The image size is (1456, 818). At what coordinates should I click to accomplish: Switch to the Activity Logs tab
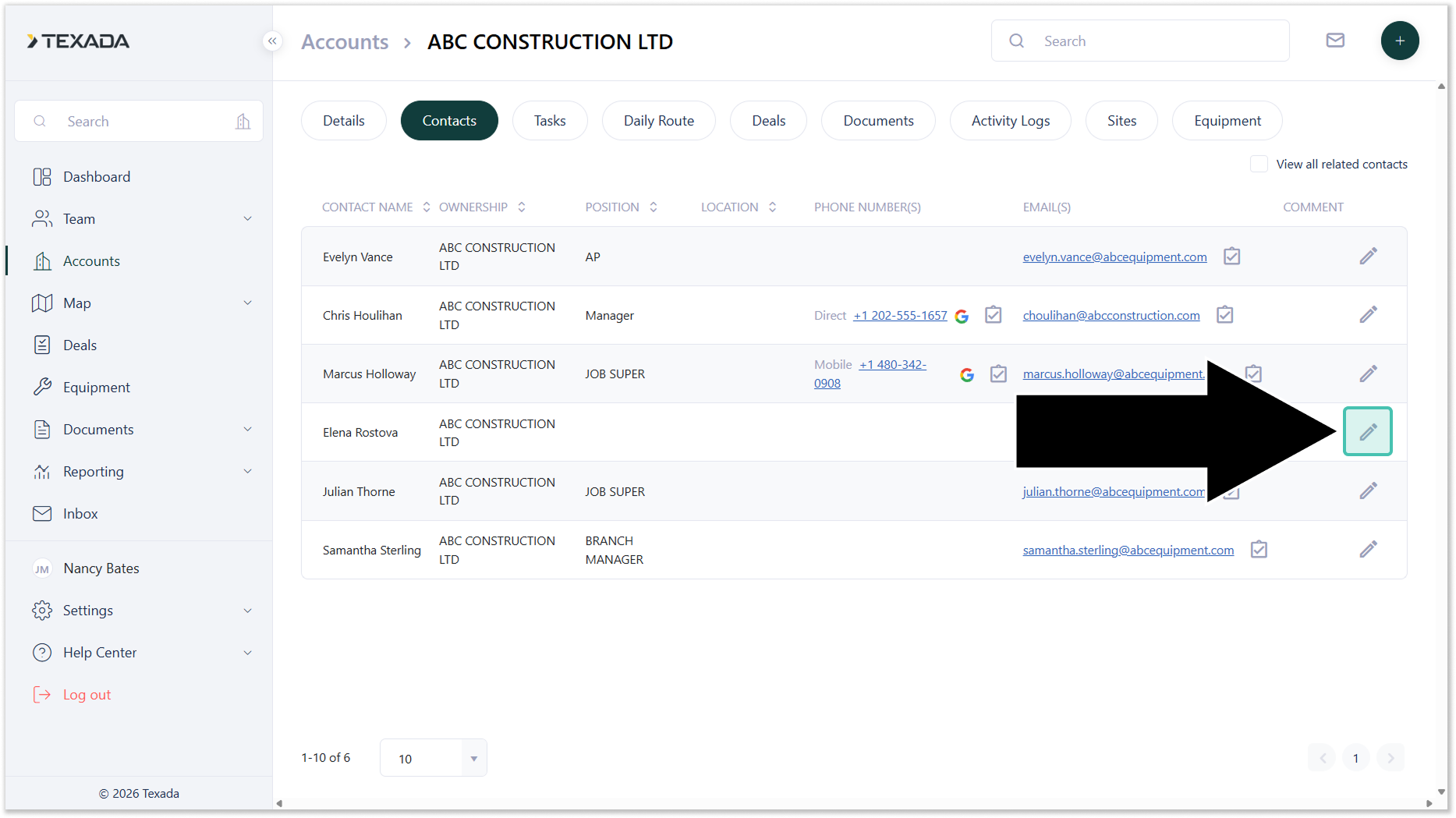pyautogui.click(x=1011, y=121)
